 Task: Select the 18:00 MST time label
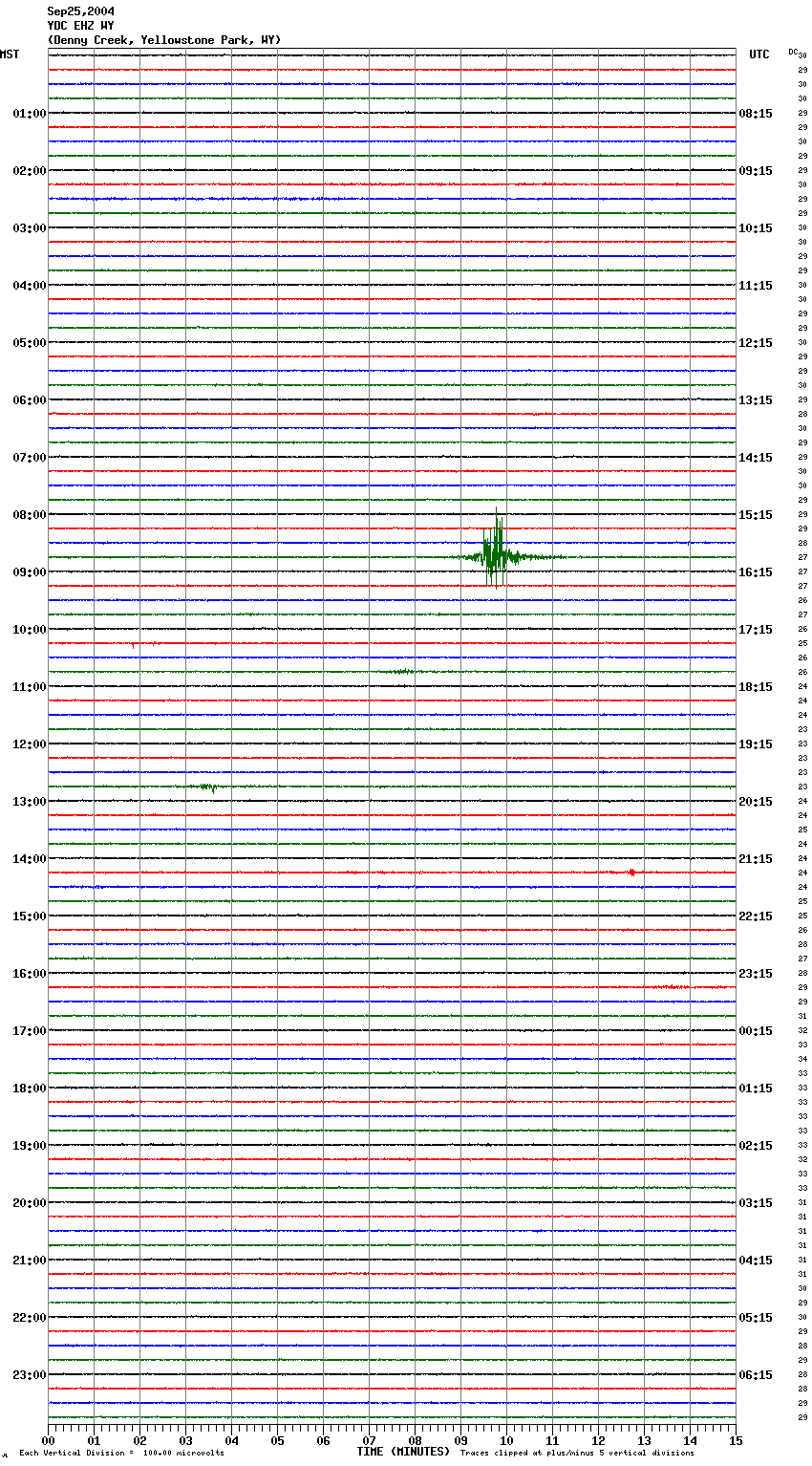click(30, 1089)
